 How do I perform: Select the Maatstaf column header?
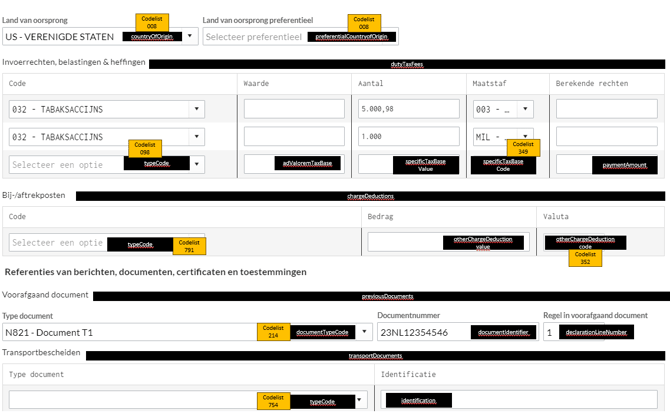489,83
